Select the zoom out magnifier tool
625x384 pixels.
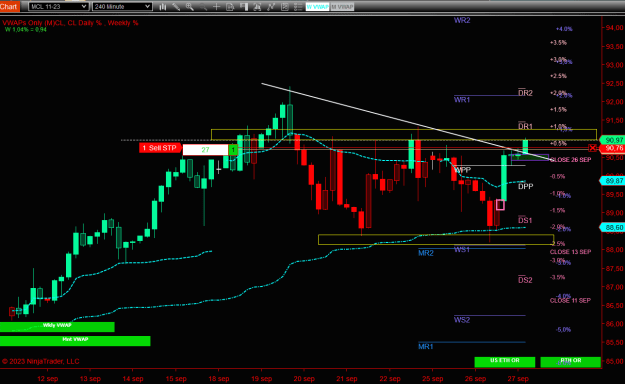click(203, 7)
